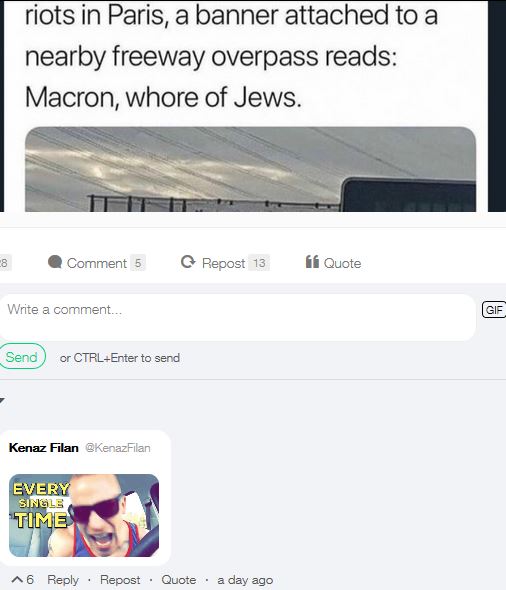Open the embedded overpass banner photo
The width and height of the screenshot is (506, 590).
tap(251, 169)
